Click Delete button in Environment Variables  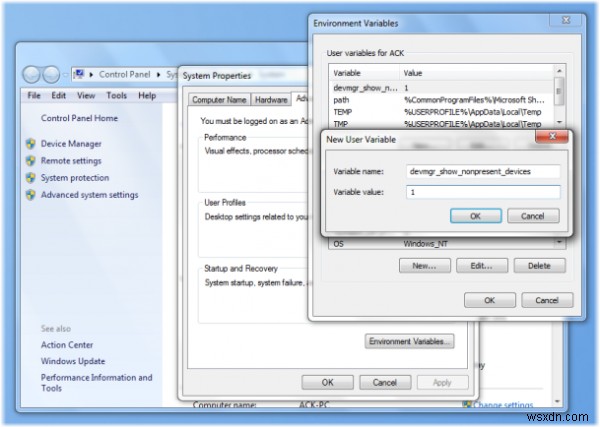click(x=539, y=266)
